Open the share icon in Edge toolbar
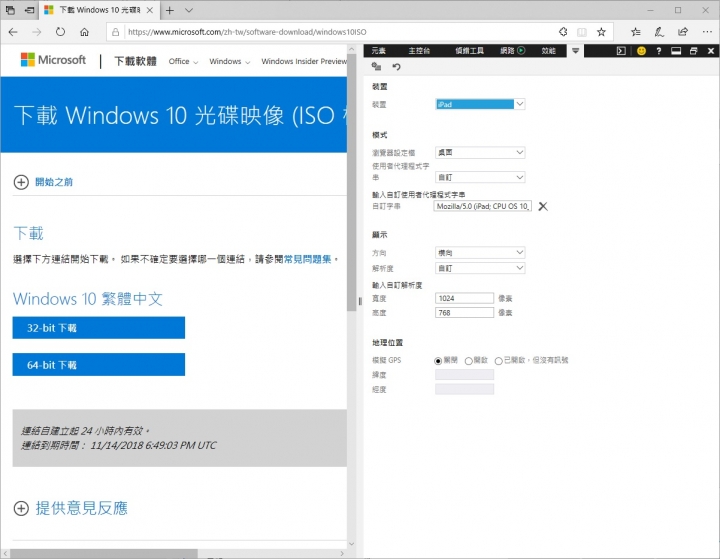The height and width of the screenshot is (559, 720). pos(683,32)
